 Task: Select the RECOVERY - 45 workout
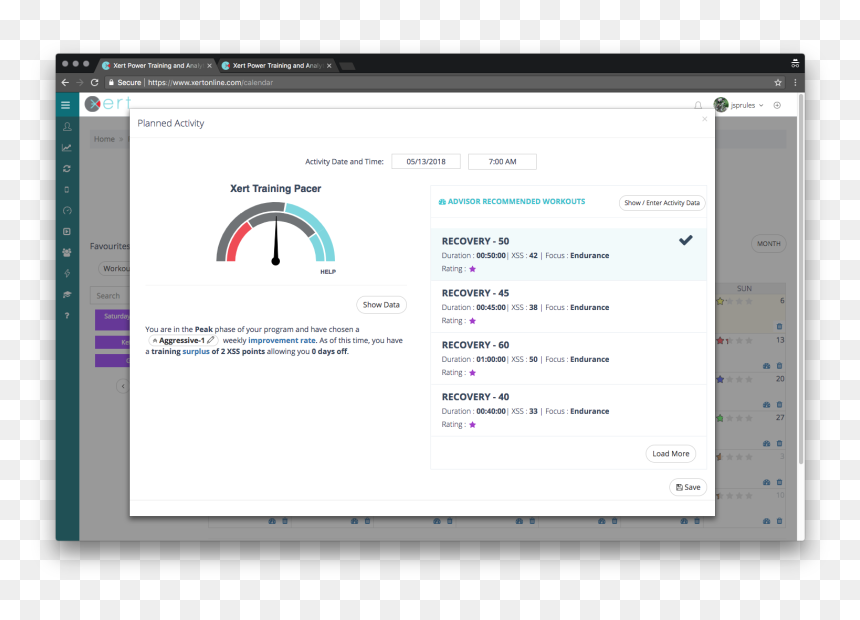[x=568, y=307]
